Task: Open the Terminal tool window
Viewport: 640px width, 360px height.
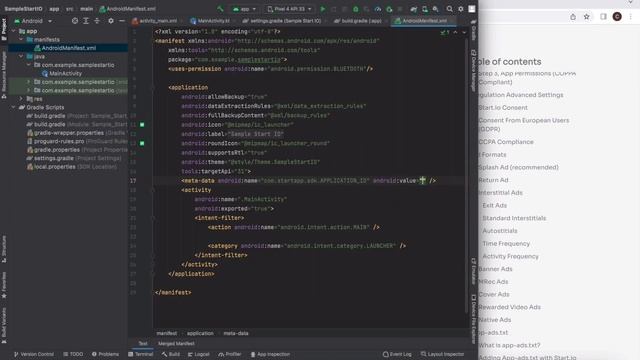Action: click(x=140, y=354)
